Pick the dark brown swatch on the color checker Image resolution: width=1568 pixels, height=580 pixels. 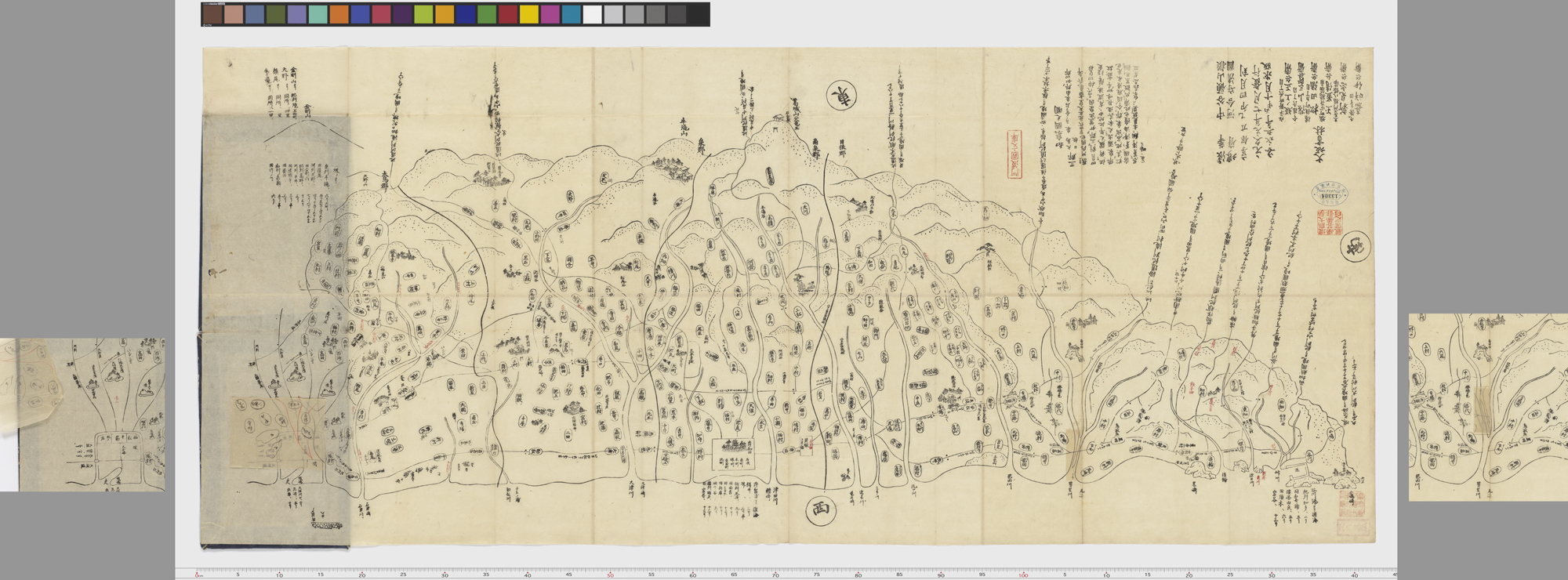tap(212, 14)
